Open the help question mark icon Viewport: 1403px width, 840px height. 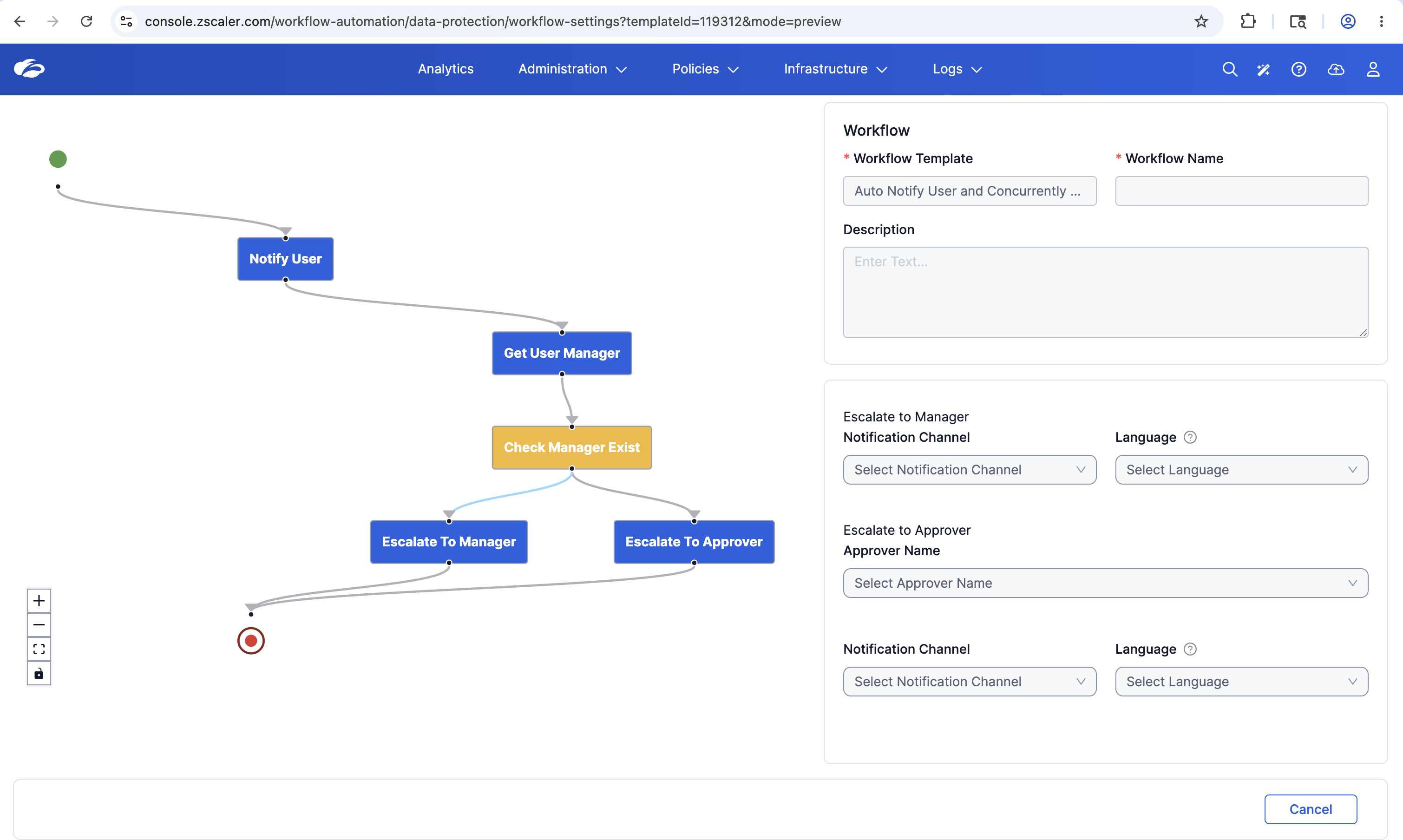[x=1299, y=69]
